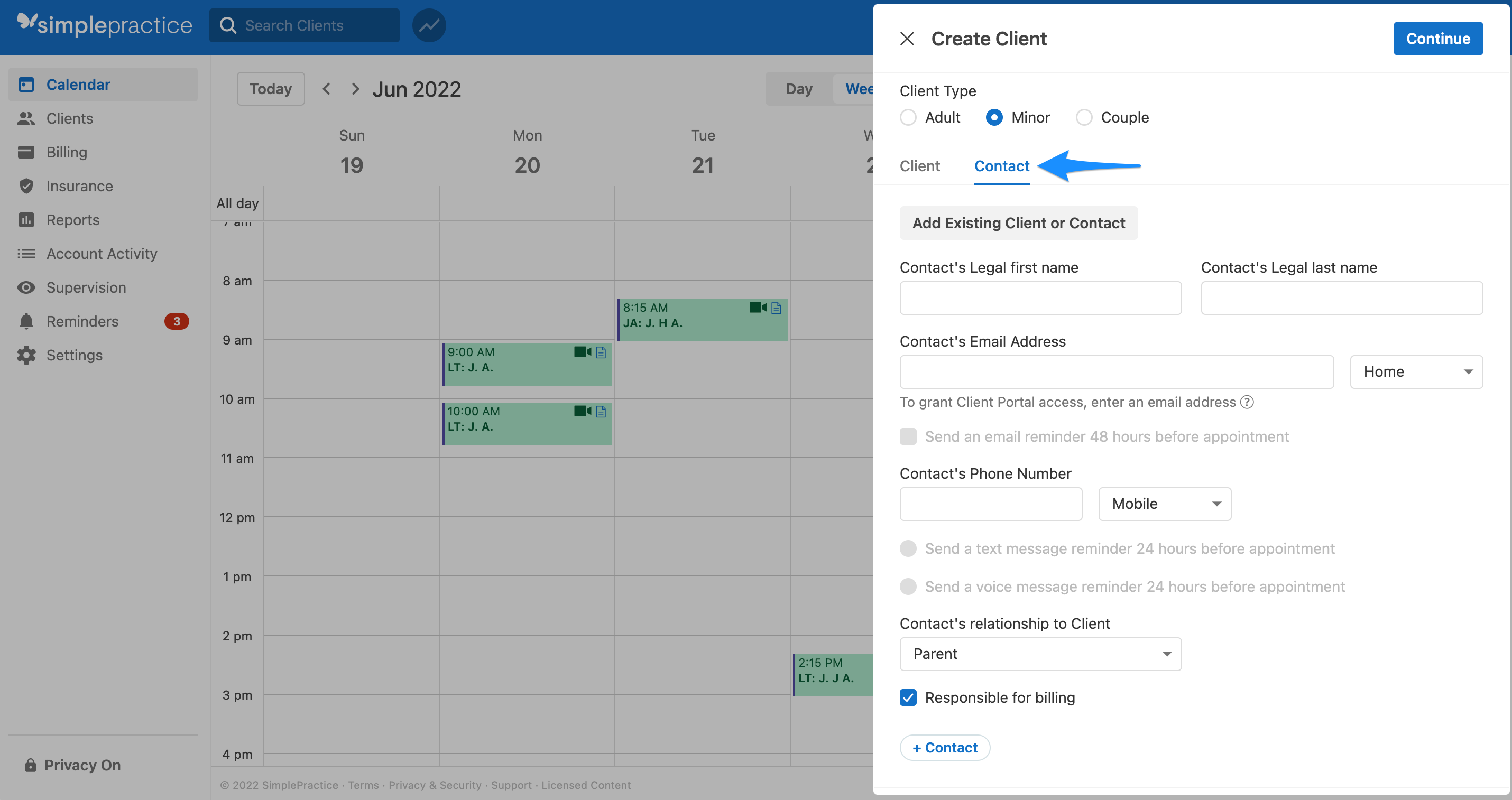Open the 8:15 AM JA: J. H A. appointment
This screenshot has height=800, width=1512.
coord(702,320)
